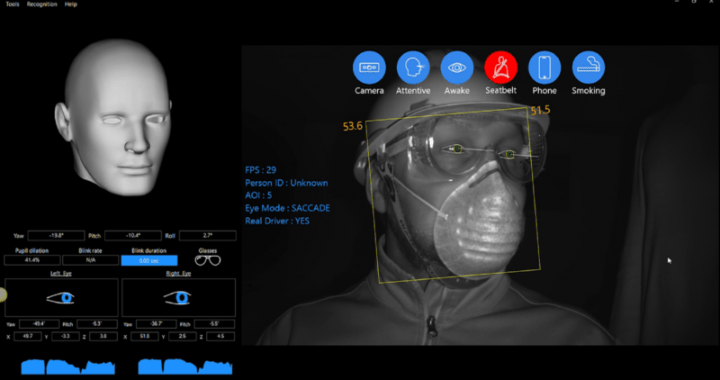Click the Glasses indicator icon
The width and height of the screenshot is (720, 380).
(x=208, y=261)
